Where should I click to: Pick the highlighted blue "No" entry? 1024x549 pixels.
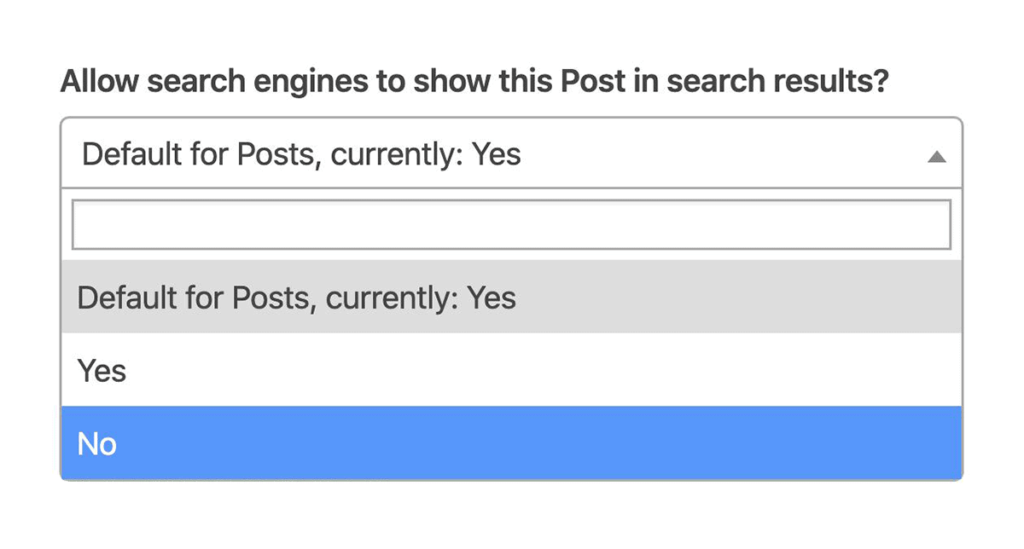pyautogui.click(x=511, y=443)
